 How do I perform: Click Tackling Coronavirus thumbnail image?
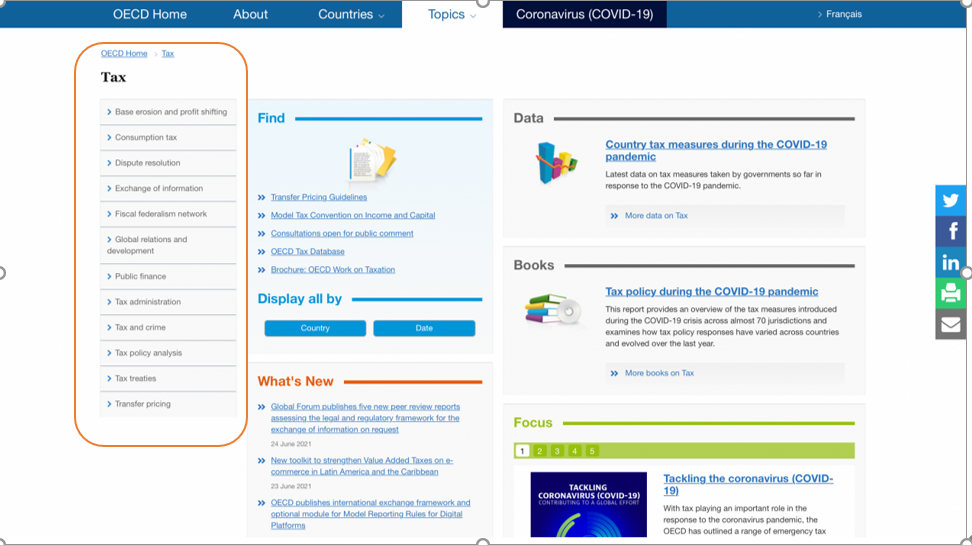588,504
